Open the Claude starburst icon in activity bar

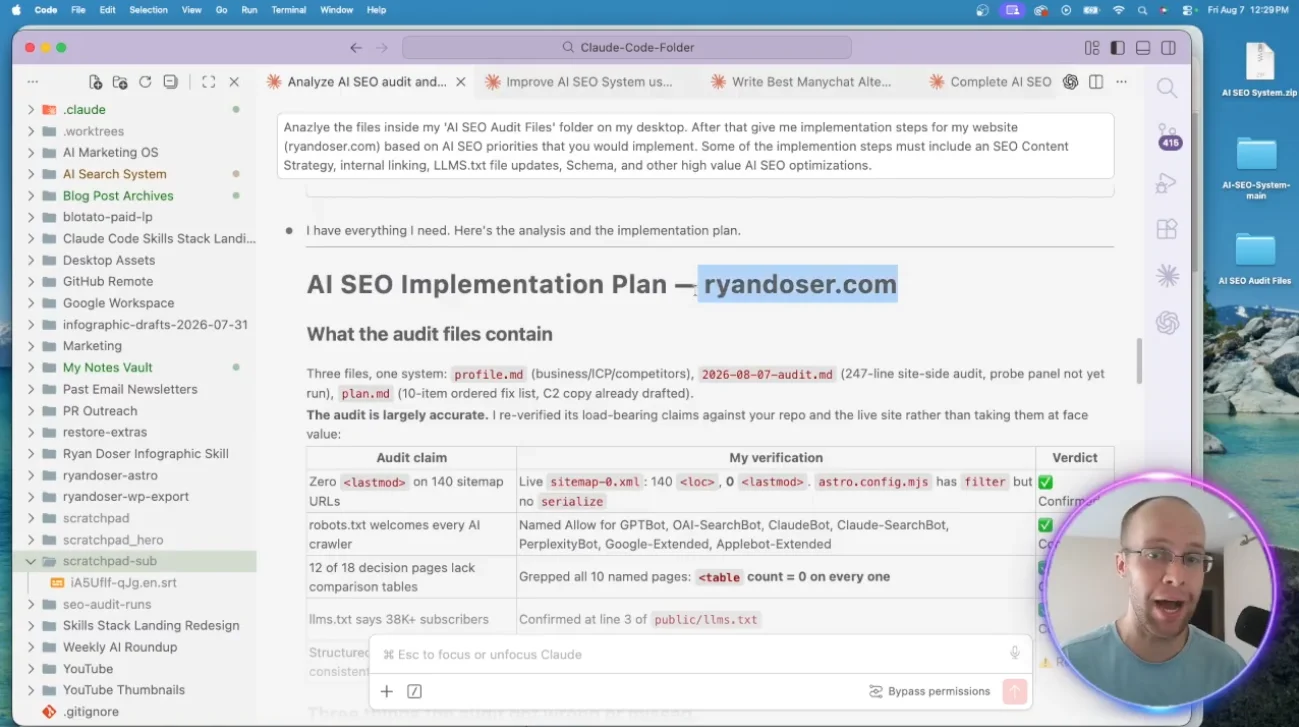coord(1167,275)
